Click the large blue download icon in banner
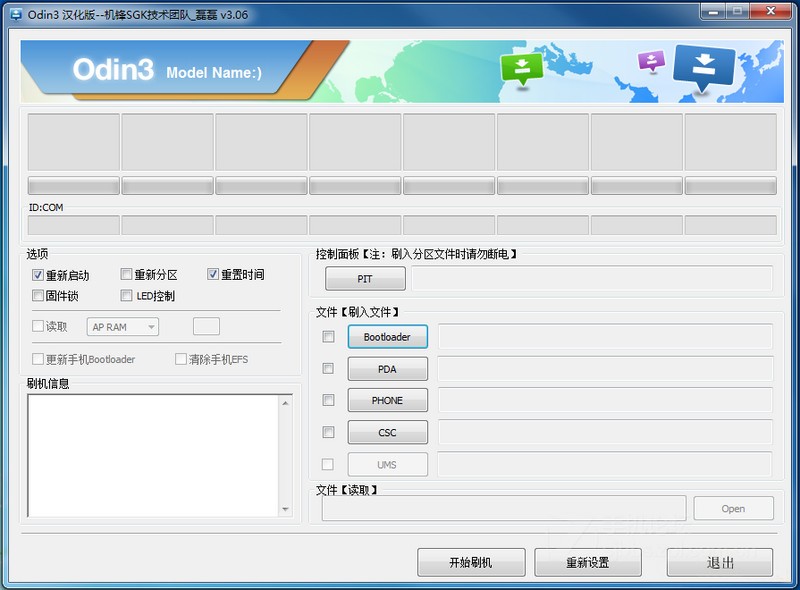Image resolution: width=800 pixels, height=590 pixels. (x=704, y=68)
